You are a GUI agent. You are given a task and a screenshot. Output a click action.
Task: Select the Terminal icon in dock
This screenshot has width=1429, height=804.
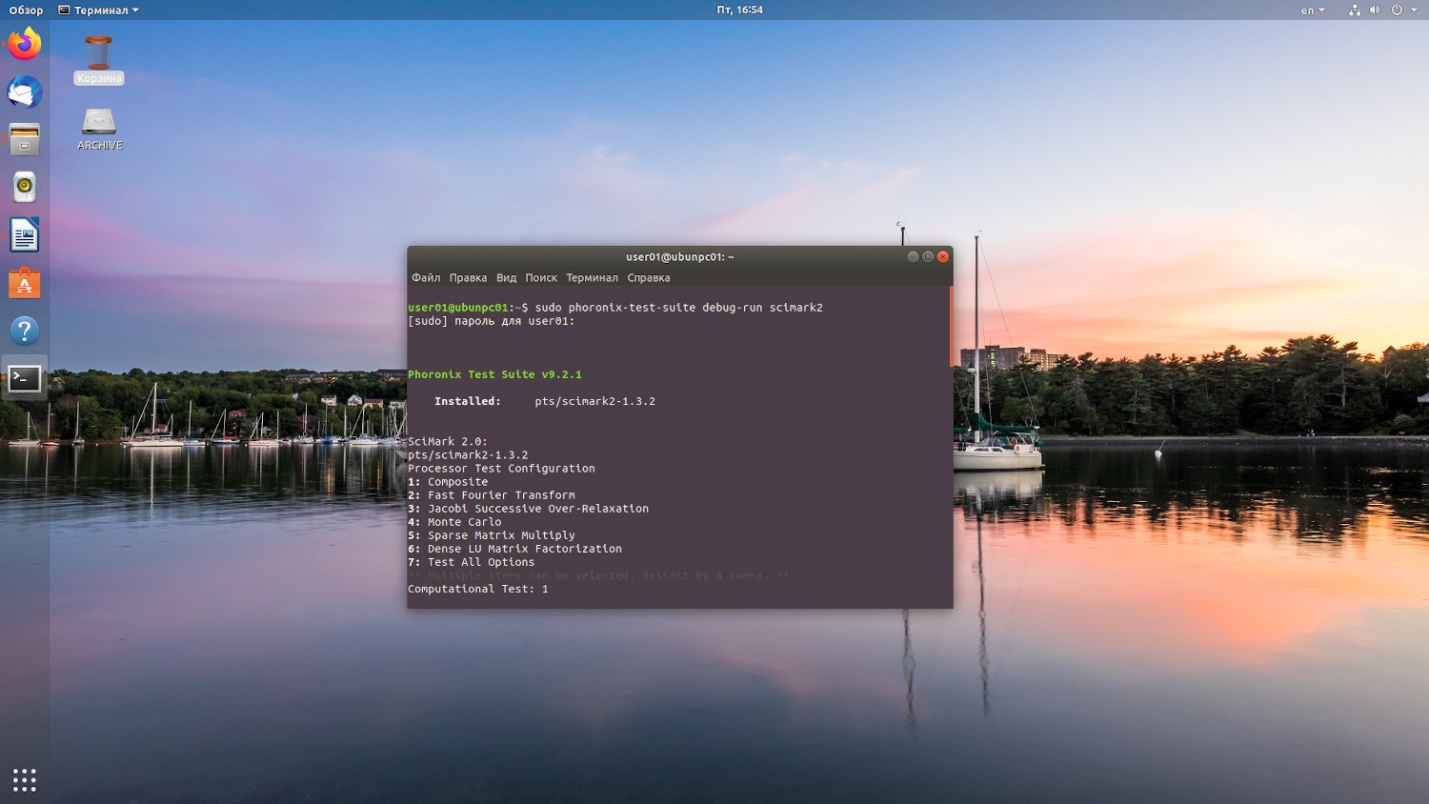[x=24, y=378]
